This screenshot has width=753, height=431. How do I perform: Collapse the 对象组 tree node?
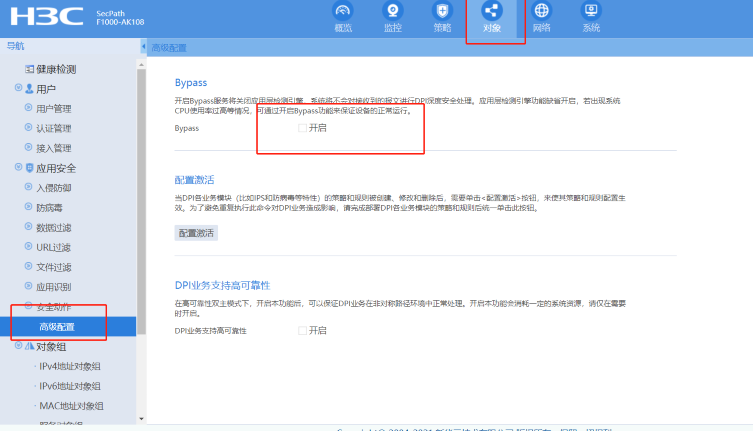tap(18, 345)
